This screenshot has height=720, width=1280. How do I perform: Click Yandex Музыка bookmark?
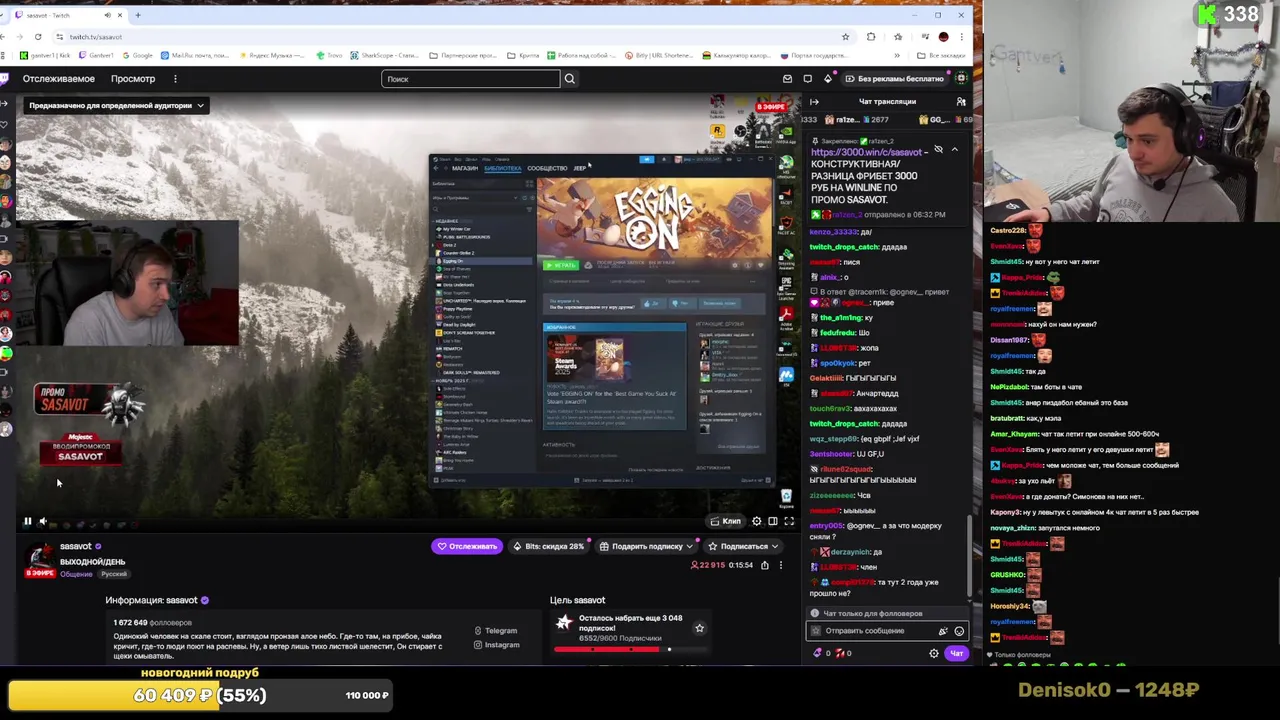point(273,55)
